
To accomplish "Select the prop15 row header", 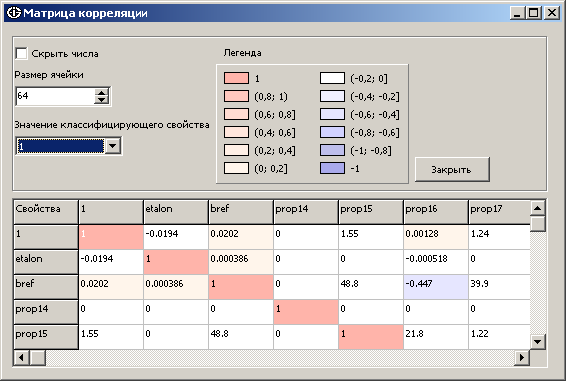I will (x=46, y=337).
